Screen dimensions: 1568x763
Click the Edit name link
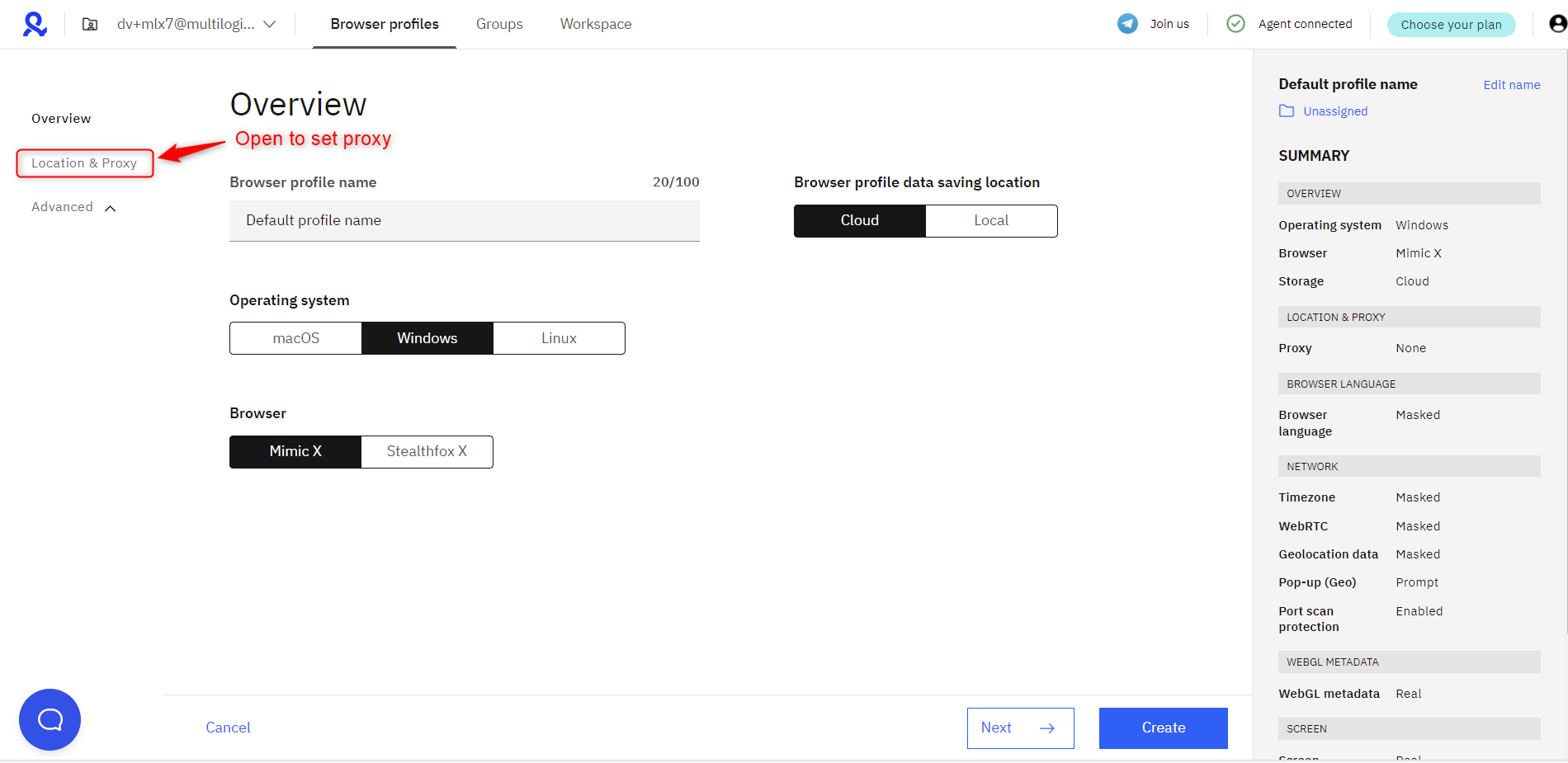pos(1511,85)
